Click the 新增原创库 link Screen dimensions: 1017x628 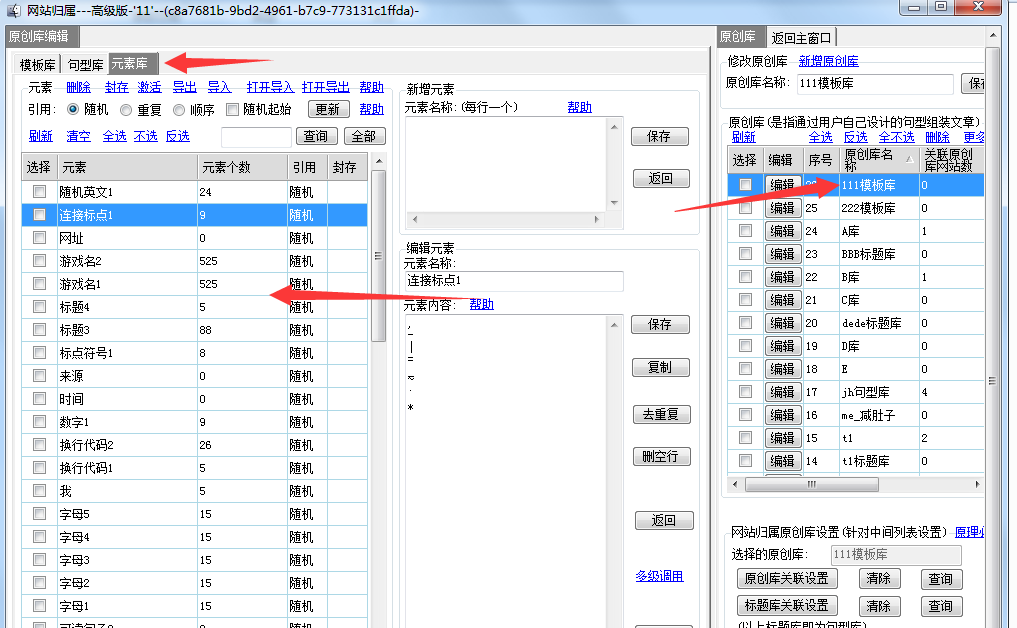pyautogui.click(x=828, y=61)
